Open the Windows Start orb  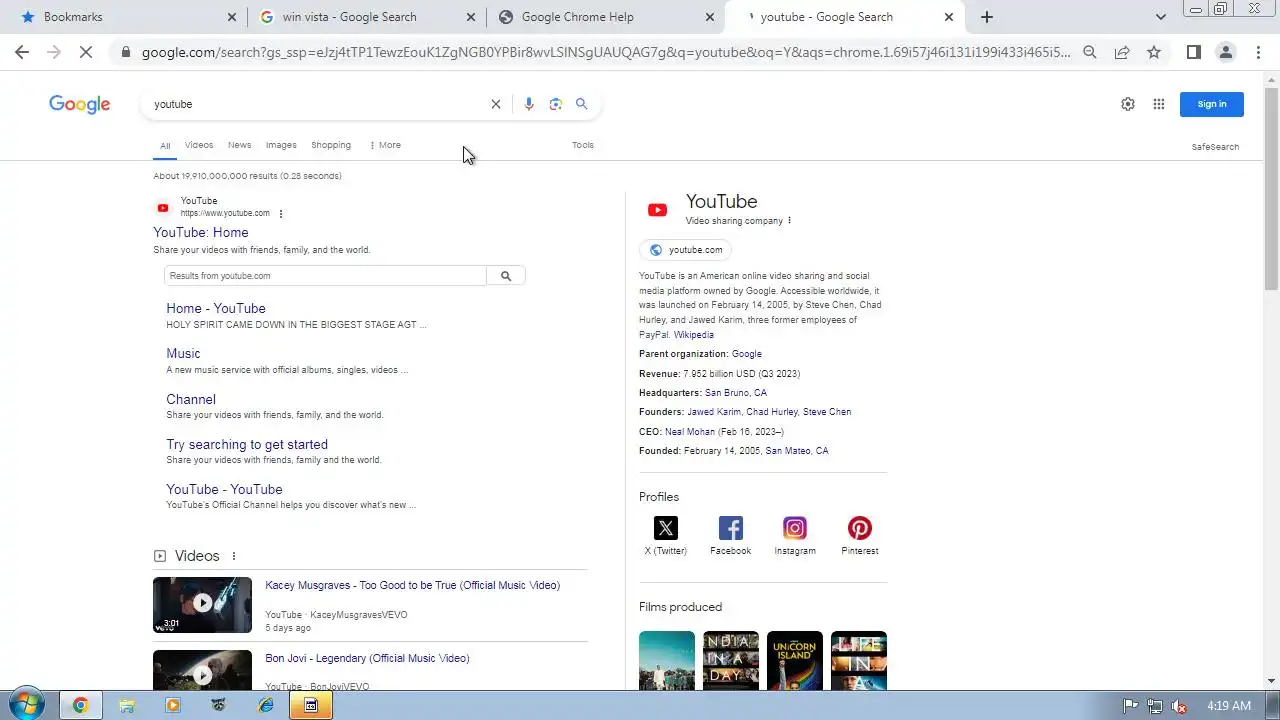[26, 704]
